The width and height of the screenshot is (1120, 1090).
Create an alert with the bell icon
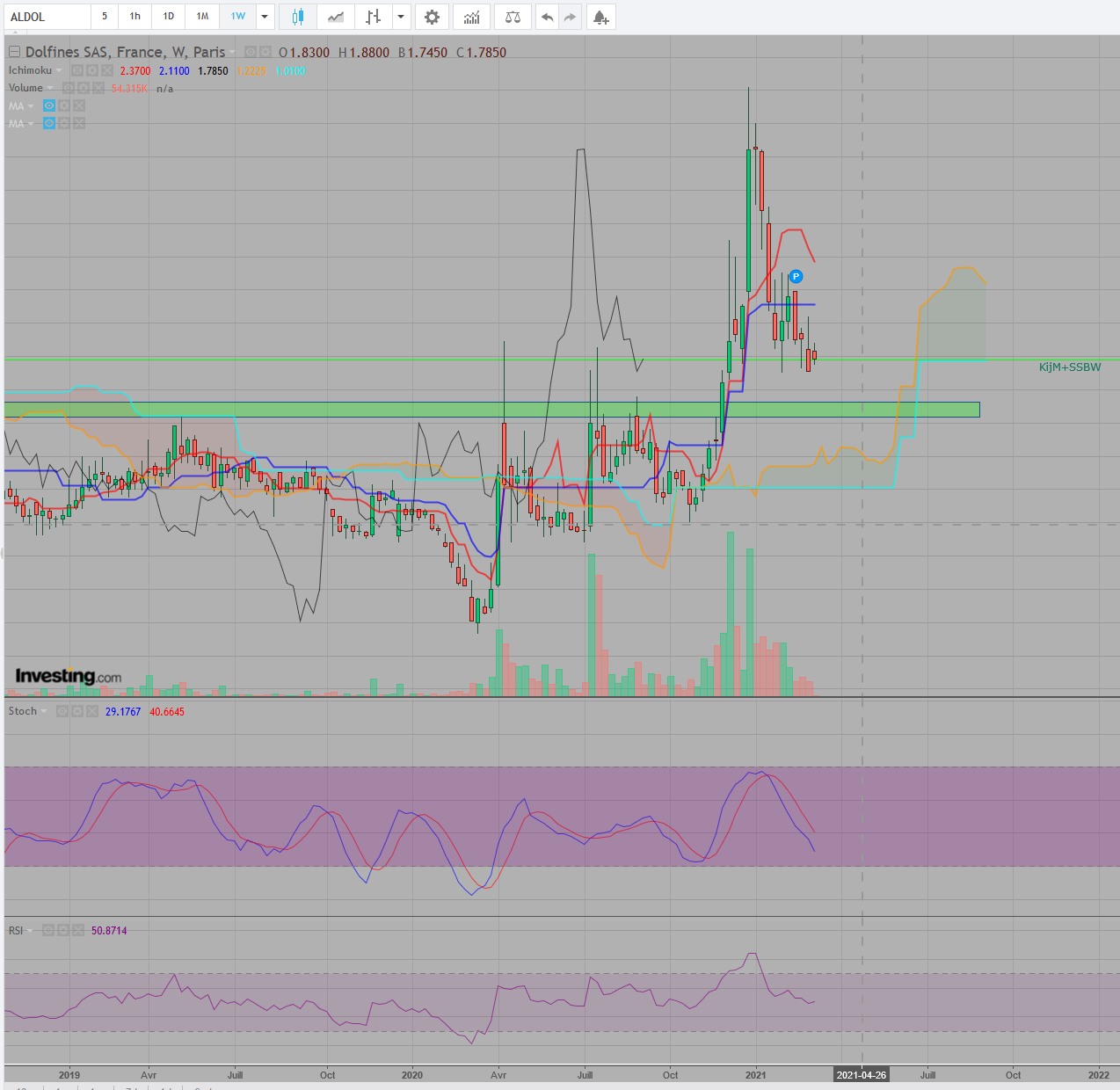600,17
